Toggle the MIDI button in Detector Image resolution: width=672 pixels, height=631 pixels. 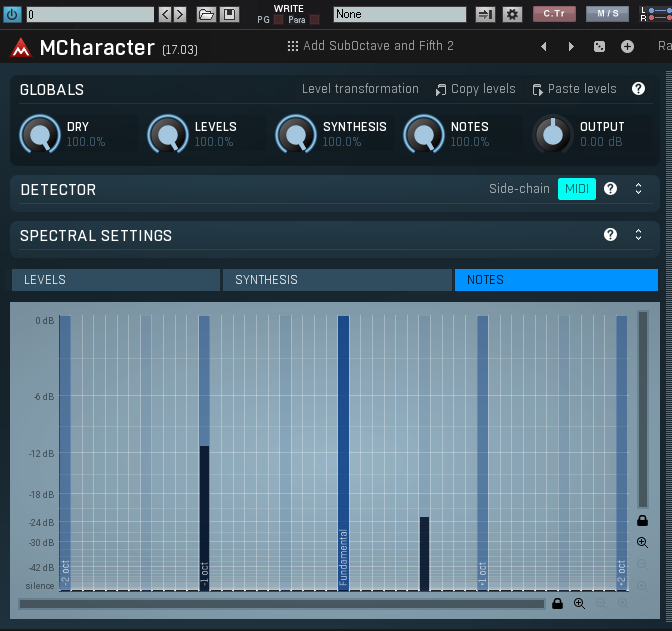pos(577,189)
